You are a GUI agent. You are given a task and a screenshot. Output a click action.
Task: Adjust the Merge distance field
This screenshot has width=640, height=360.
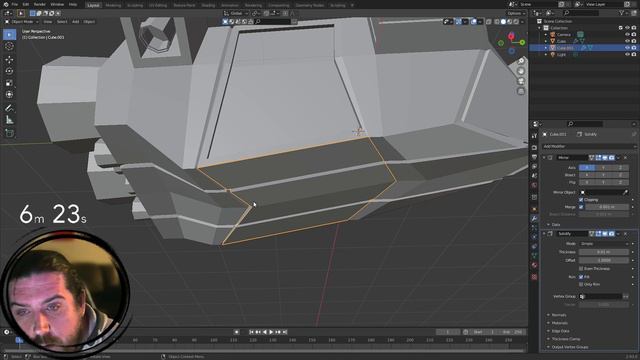coord(607,207)
